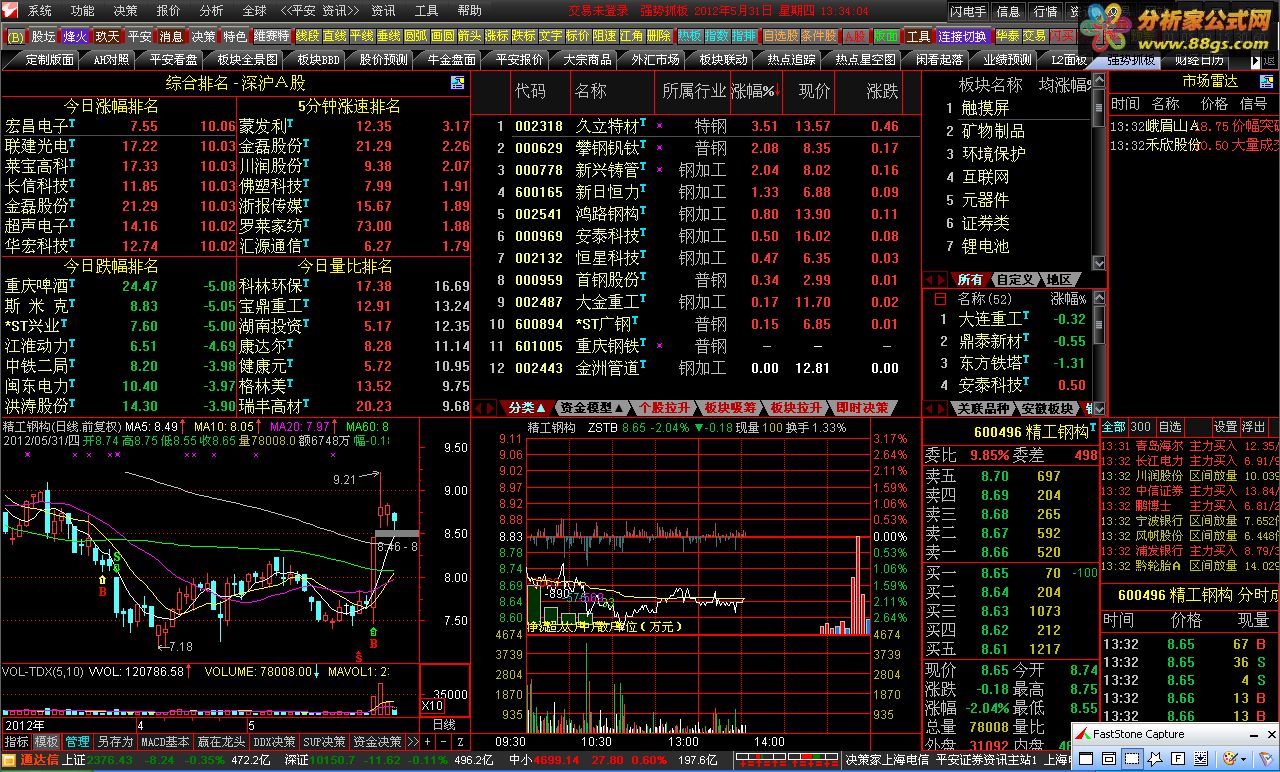Open the 管理 indicator tab
The width and height of the screenshot is (1280, 772).
(x=77, y=742)
